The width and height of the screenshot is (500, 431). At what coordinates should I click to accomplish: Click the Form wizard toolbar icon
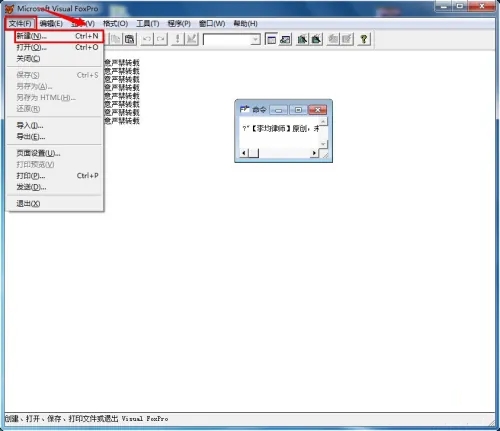302,39
